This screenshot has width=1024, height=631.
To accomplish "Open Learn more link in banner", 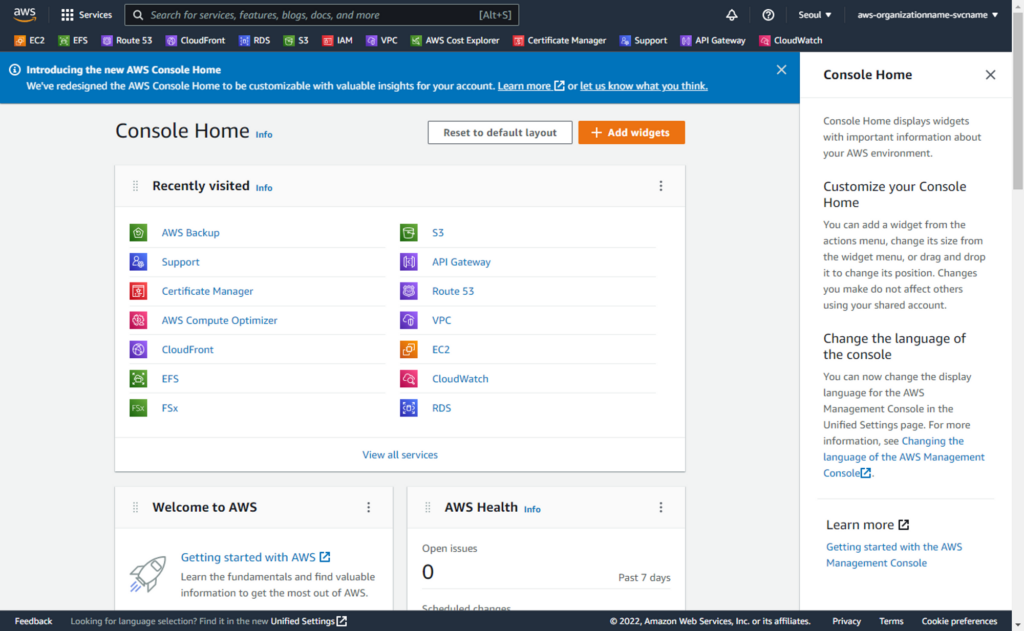I will pos(531,86).
